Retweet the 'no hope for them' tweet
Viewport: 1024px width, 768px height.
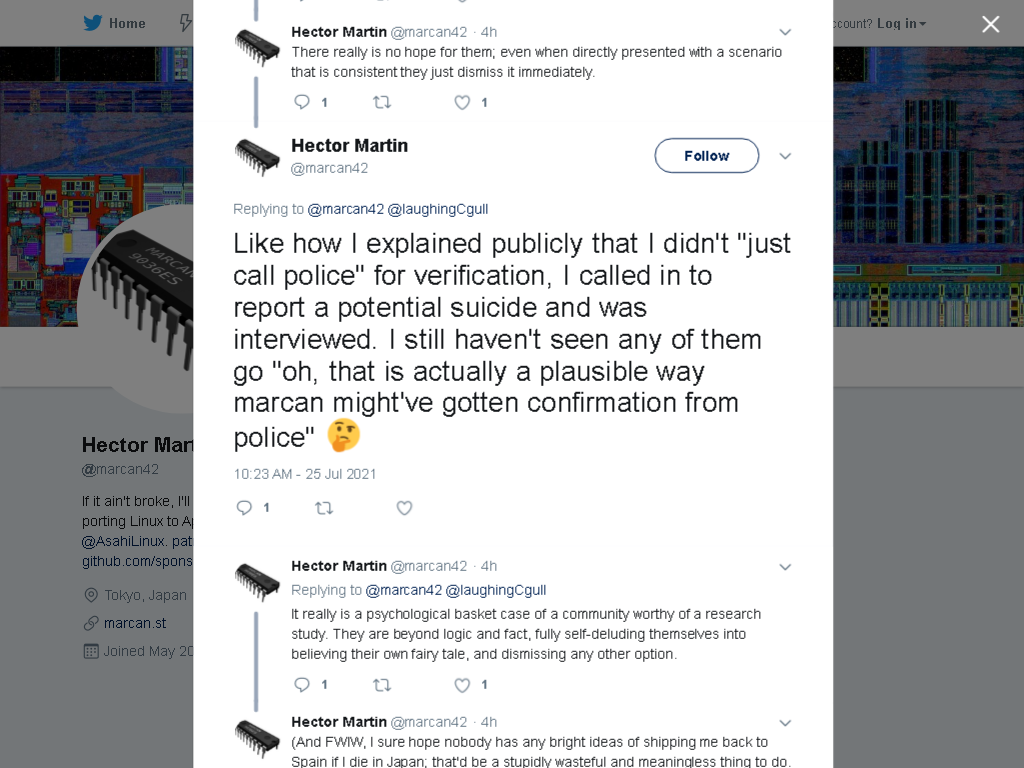[382, 103]
